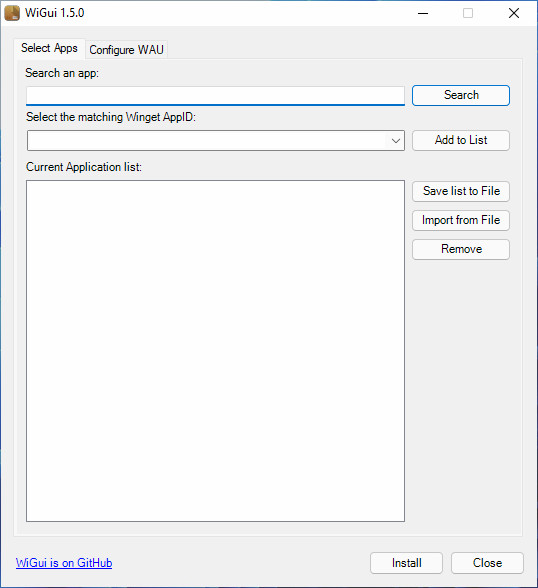Open the WiGui is on GitHub link

pos(64,563)
